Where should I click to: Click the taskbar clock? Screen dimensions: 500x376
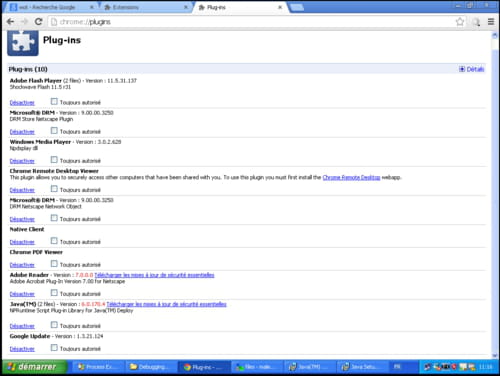[x=486, y=367]
